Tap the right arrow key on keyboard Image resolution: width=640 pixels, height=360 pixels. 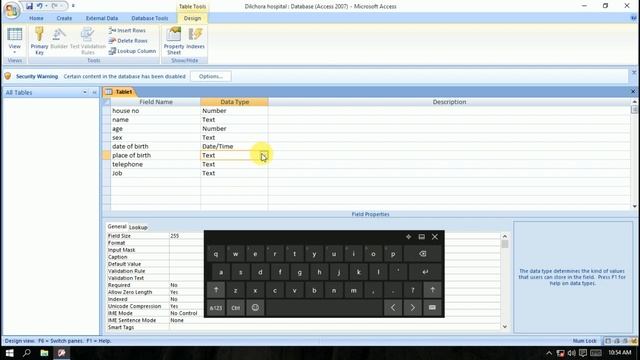click(413, 308)
